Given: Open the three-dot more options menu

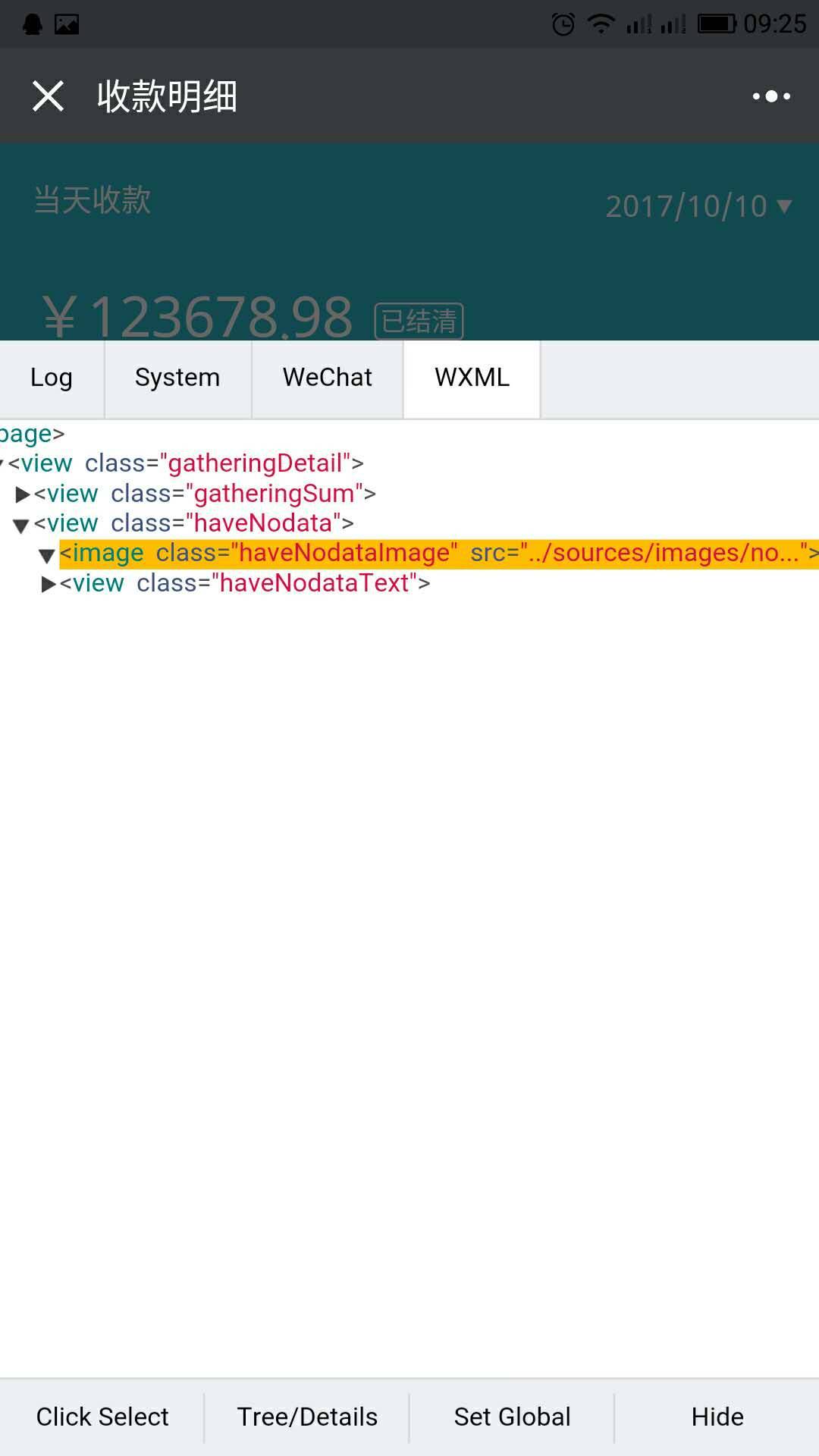Looking at the screenshot, I should point(771,96).
